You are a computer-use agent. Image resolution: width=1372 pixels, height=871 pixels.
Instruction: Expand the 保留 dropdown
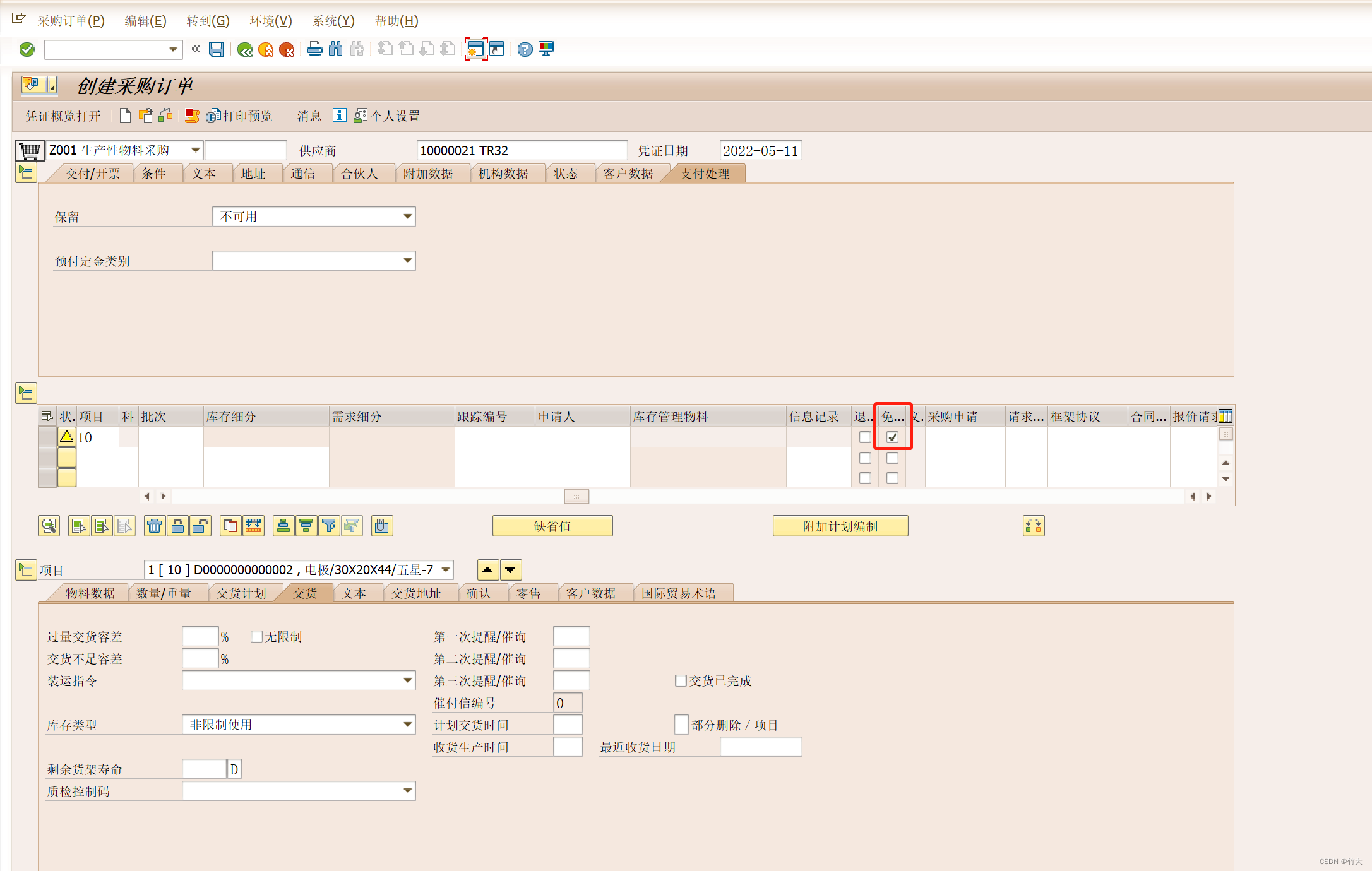[408, 216]
